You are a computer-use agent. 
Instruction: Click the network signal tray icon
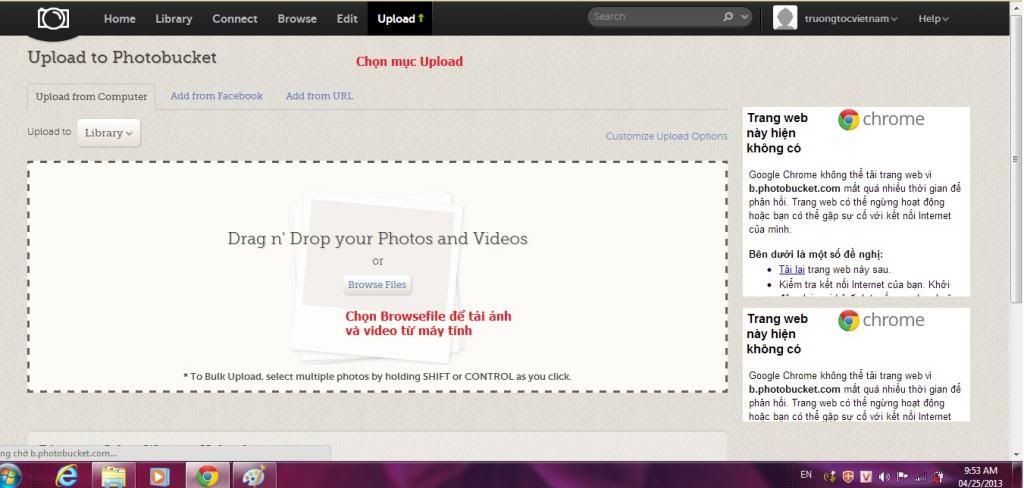[x=921, y=476]
